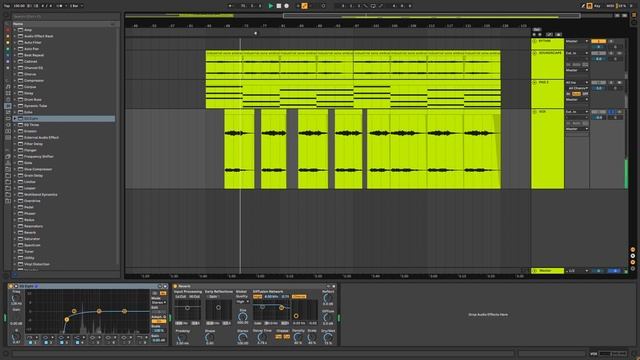This screenshot has width=640, height=360.
Task: Start playback with the Play button
Action: [x=271, y=6]
